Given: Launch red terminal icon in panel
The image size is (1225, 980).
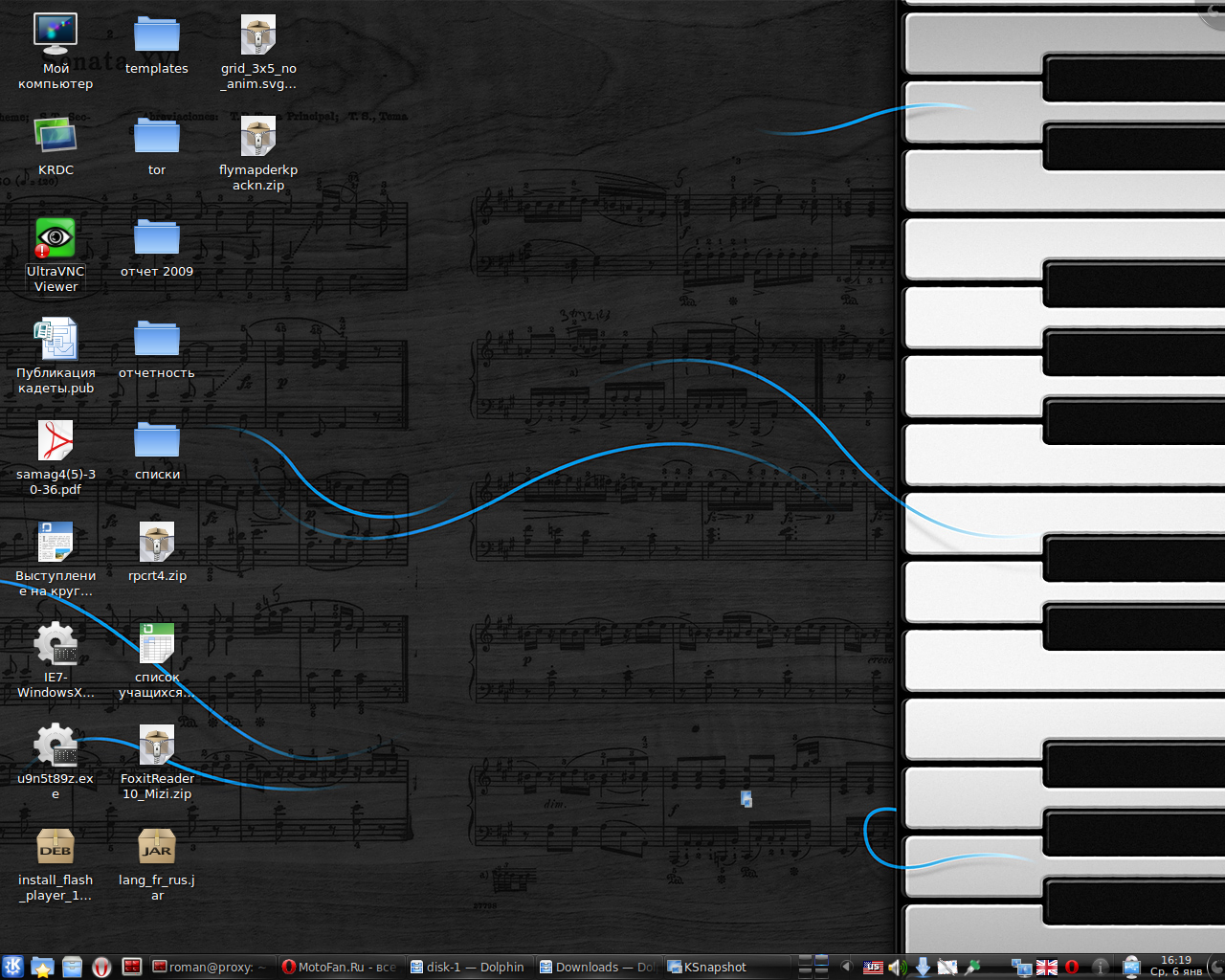Looking at the screenshot, I should point(132,967).
